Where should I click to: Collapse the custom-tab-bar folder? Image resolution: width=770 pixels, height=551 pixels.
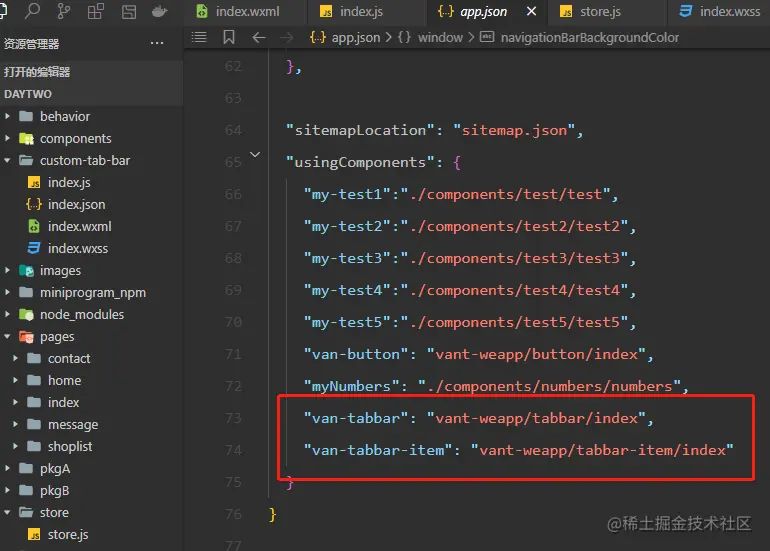pos(7,161)
